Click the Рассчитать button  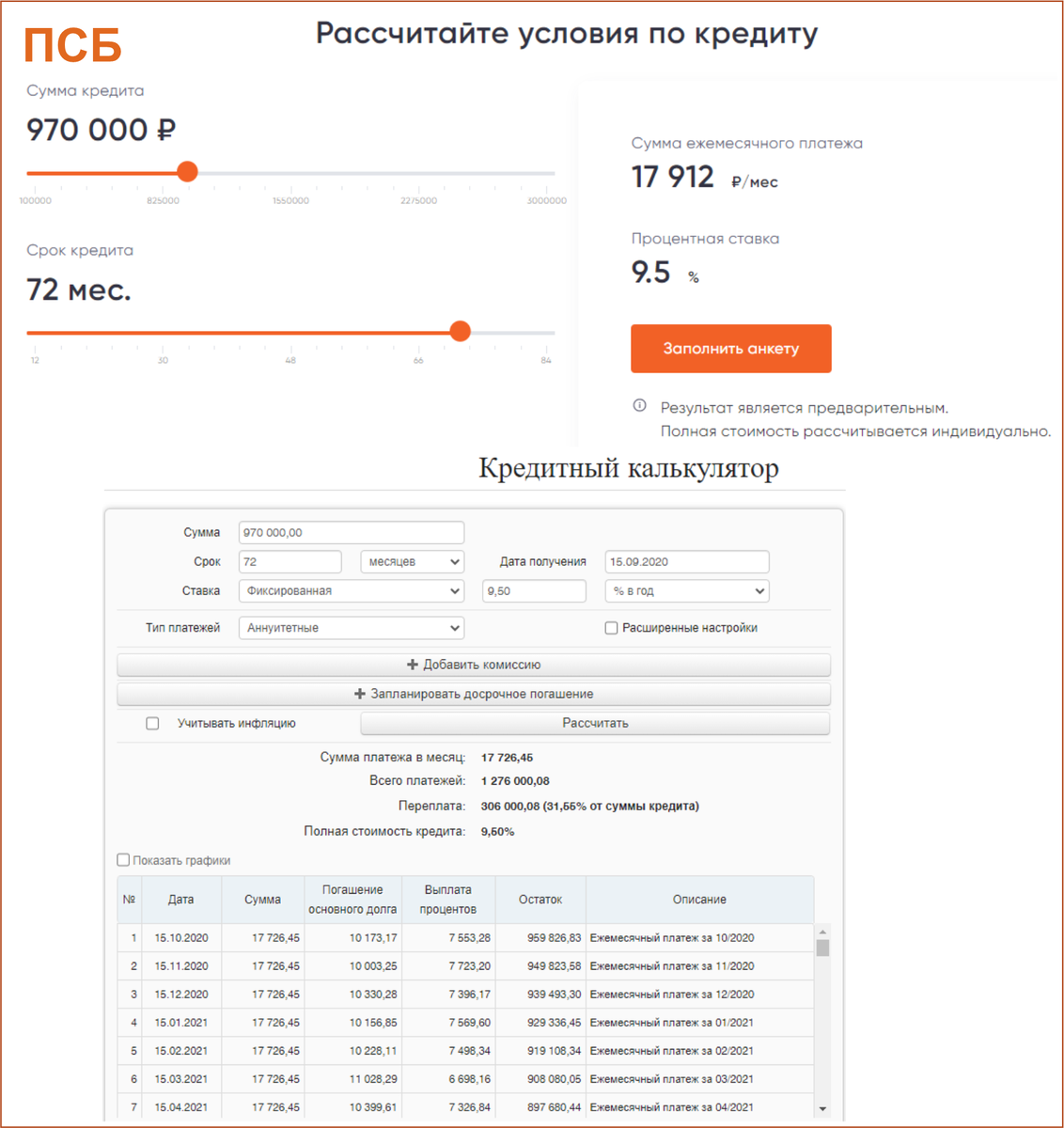click(595, 723)
